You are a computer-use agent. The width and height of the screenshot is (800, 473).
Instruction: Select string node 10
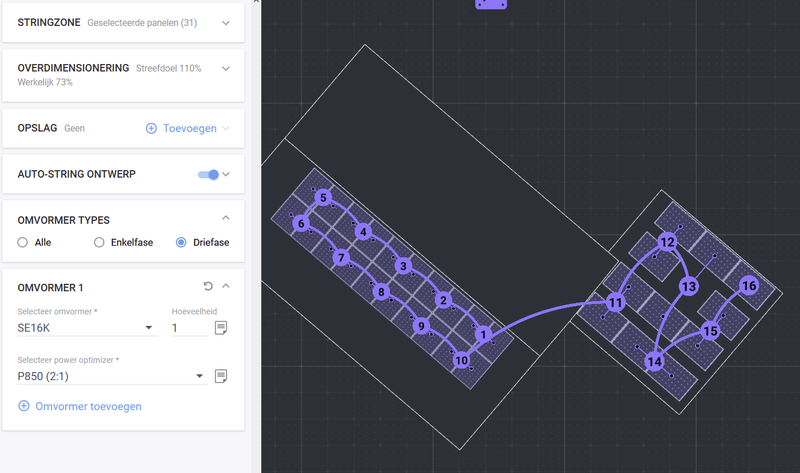461,360
